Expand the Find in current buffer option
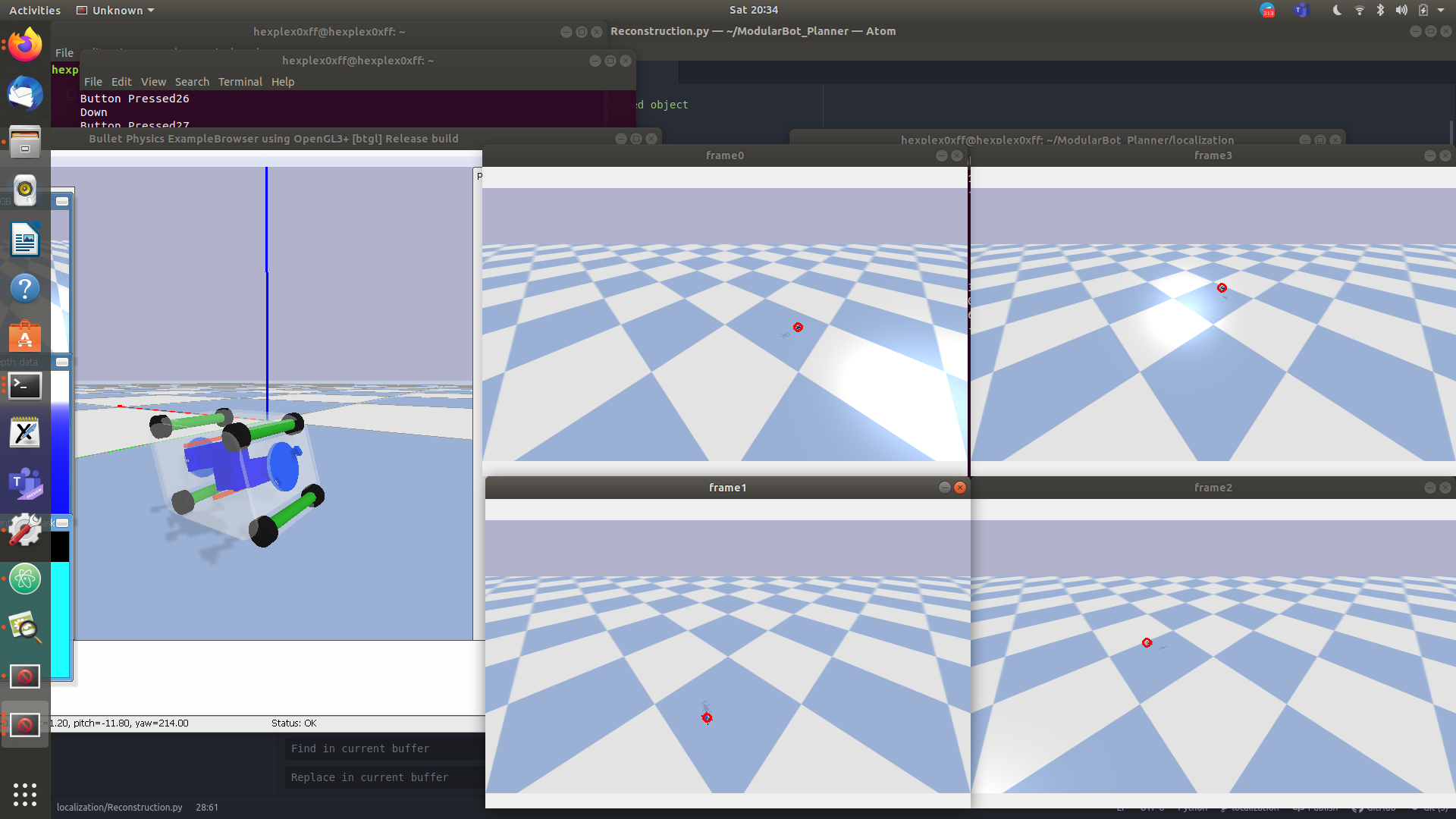 (359, 748)
